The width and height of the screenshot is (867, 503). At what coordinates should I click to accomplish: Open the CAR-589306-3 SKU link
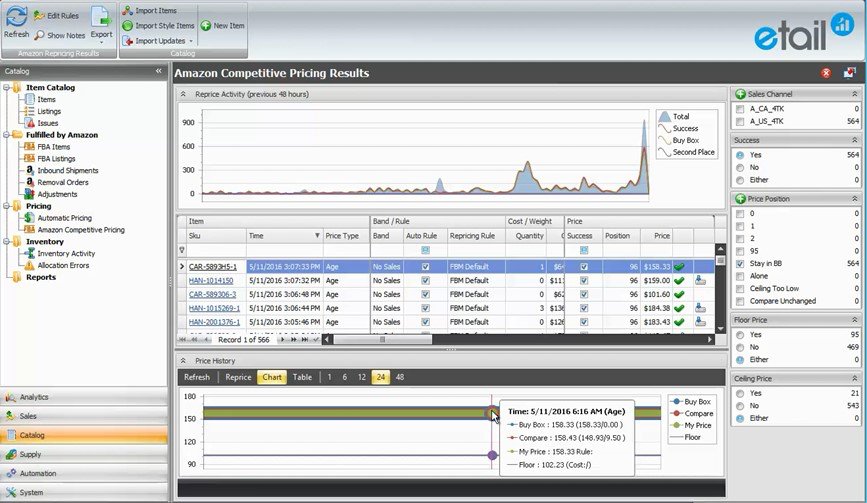pos(212,295)
